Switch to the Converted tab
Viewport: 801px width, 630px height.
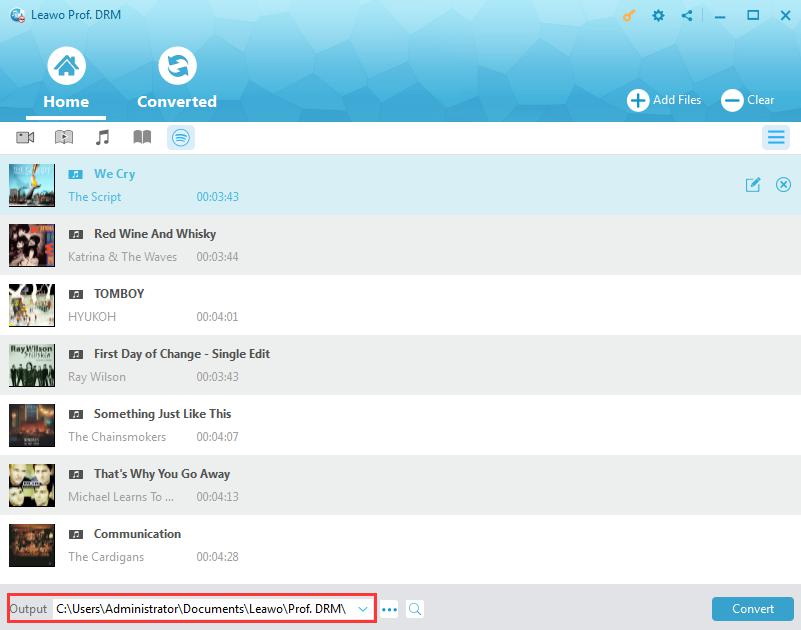click(x=177, y=78)
